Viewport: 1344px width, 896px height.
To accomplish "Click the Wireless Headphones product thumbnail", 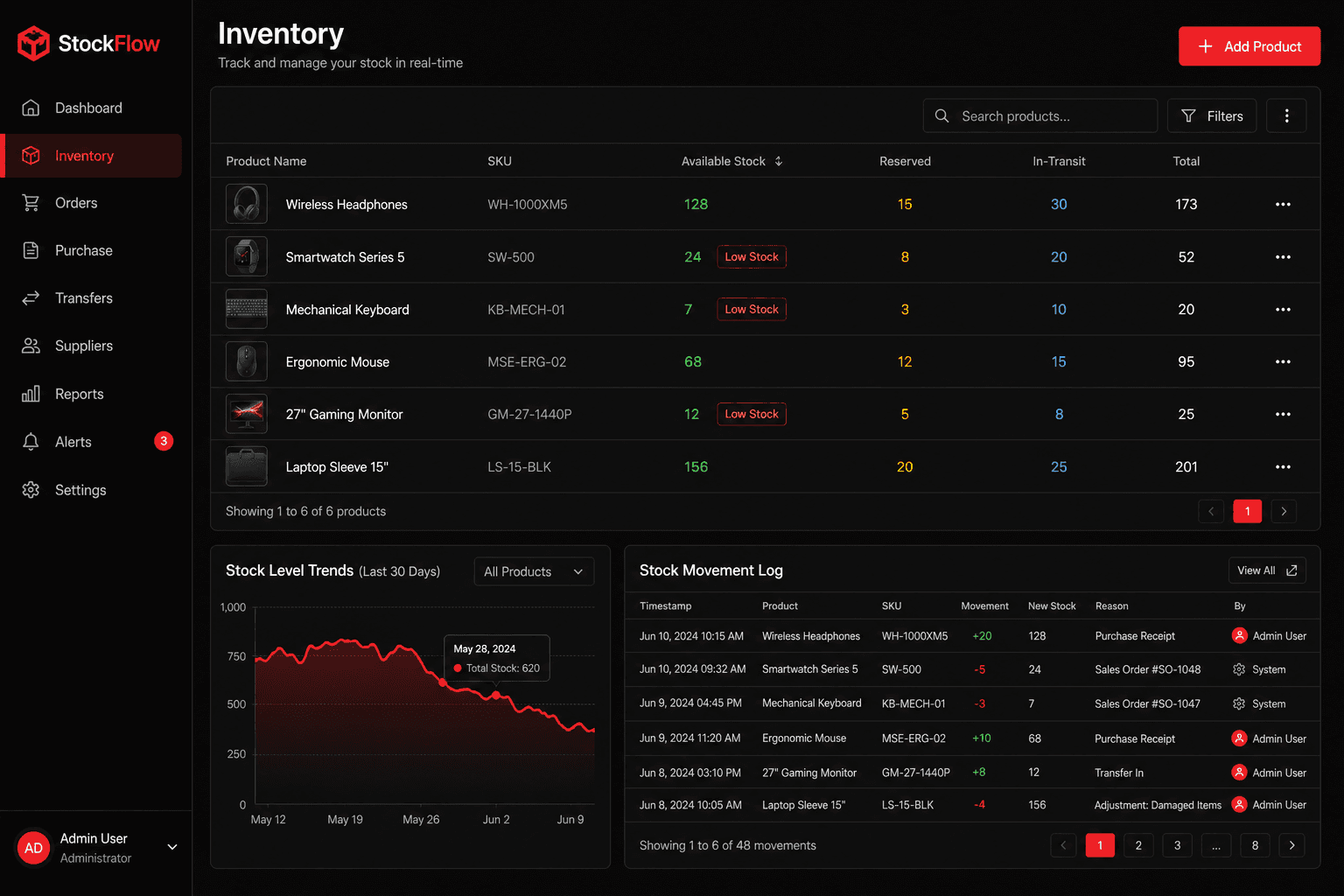I will (x=247, y=204).
